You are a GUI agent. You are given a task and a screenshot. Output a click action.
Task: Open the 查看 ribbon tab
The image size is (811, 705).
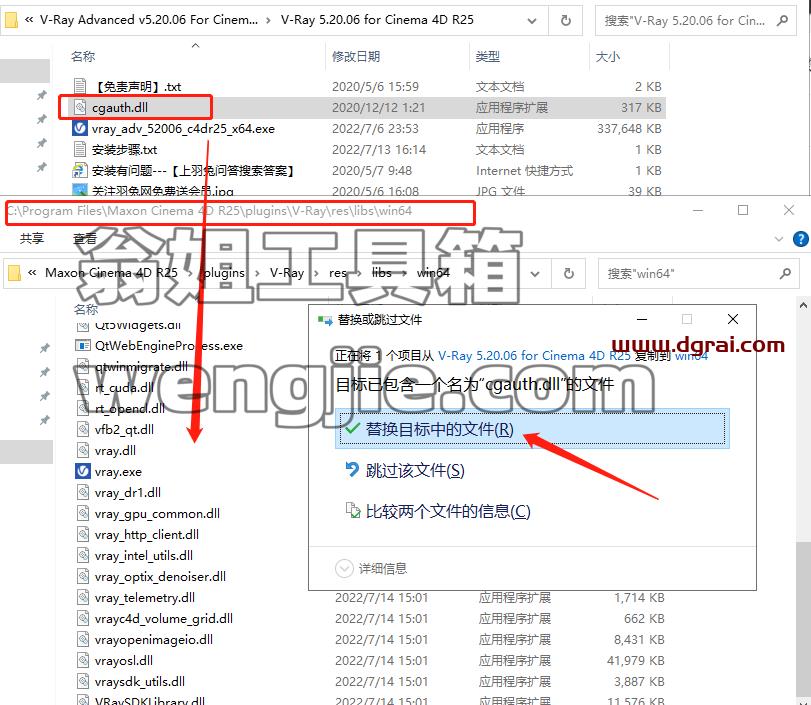85,238
